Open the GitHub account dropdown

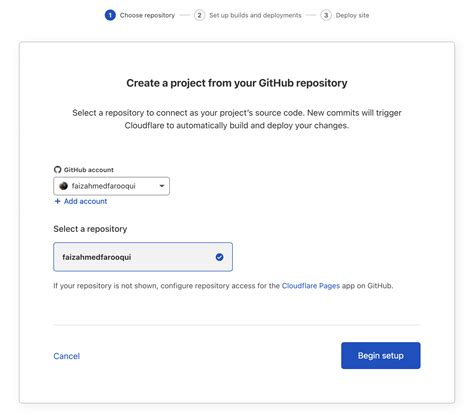[x=111, y=186]
